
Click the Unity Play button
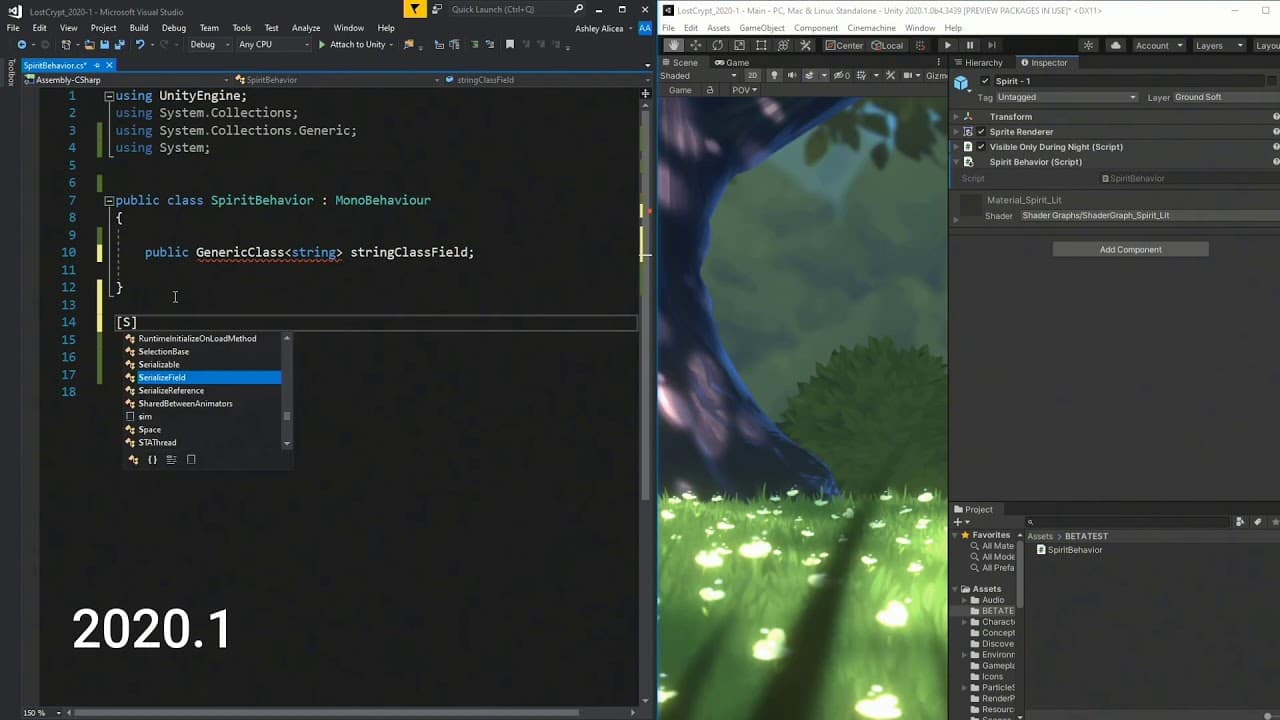coord(947,45)
